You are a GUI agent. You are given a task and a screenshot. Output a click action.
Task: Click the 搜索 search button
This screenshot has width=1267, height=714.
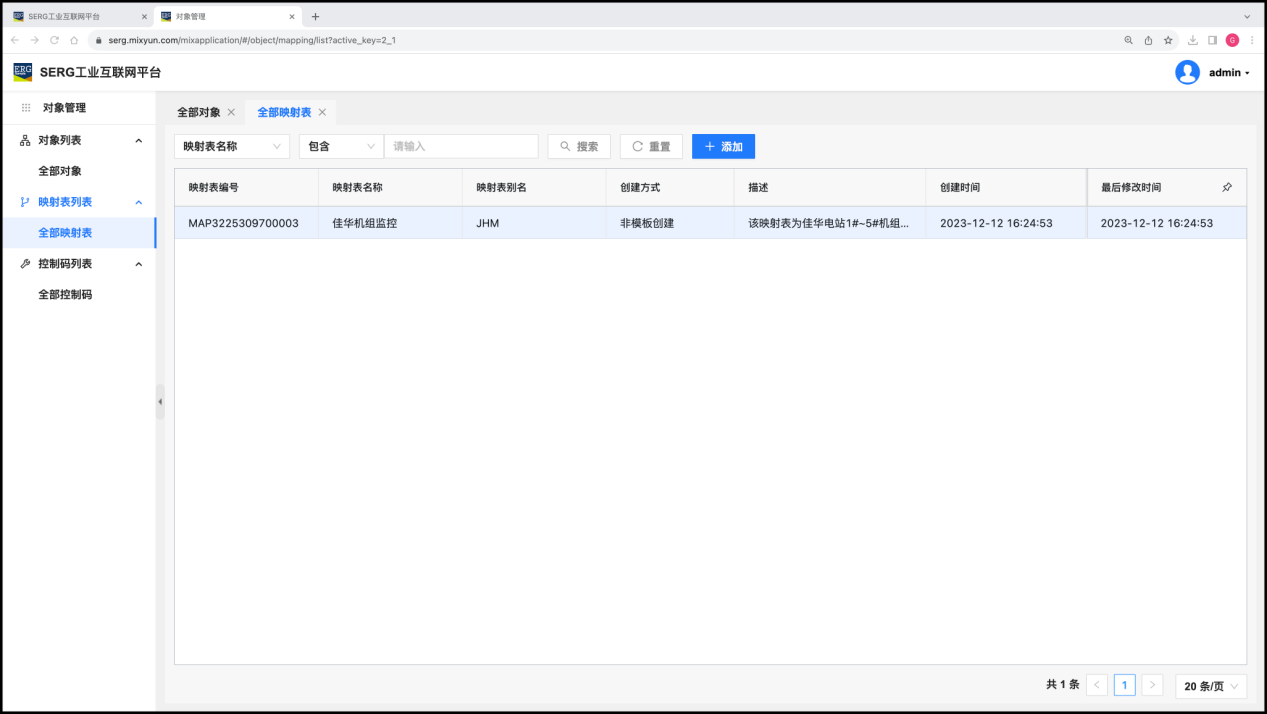tap(579, 146)
